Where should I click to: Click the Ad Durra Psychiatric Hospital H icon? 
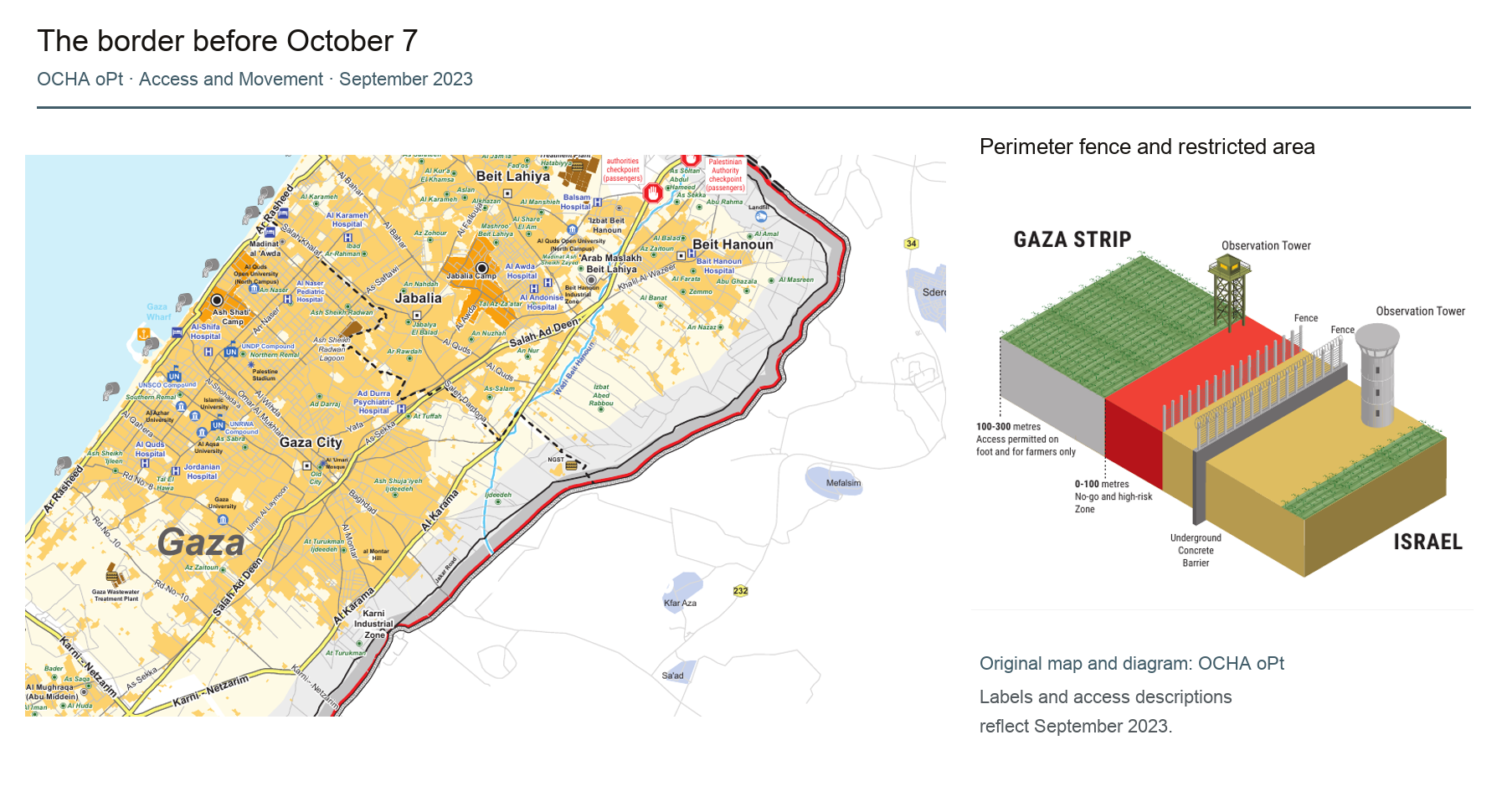click(x=401, y=409)
